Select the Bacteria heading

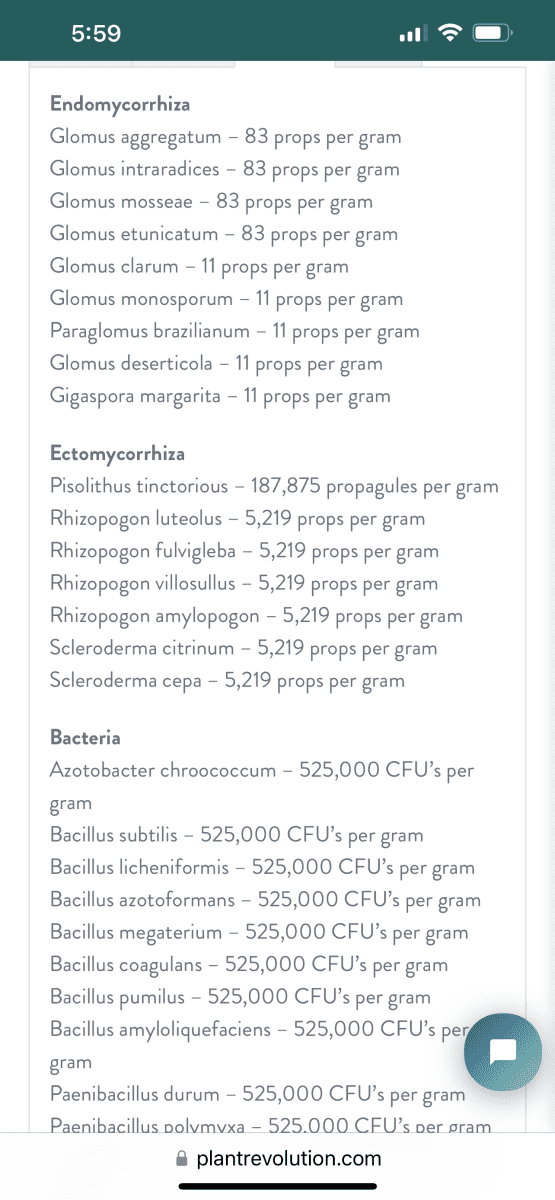[85, 738]
